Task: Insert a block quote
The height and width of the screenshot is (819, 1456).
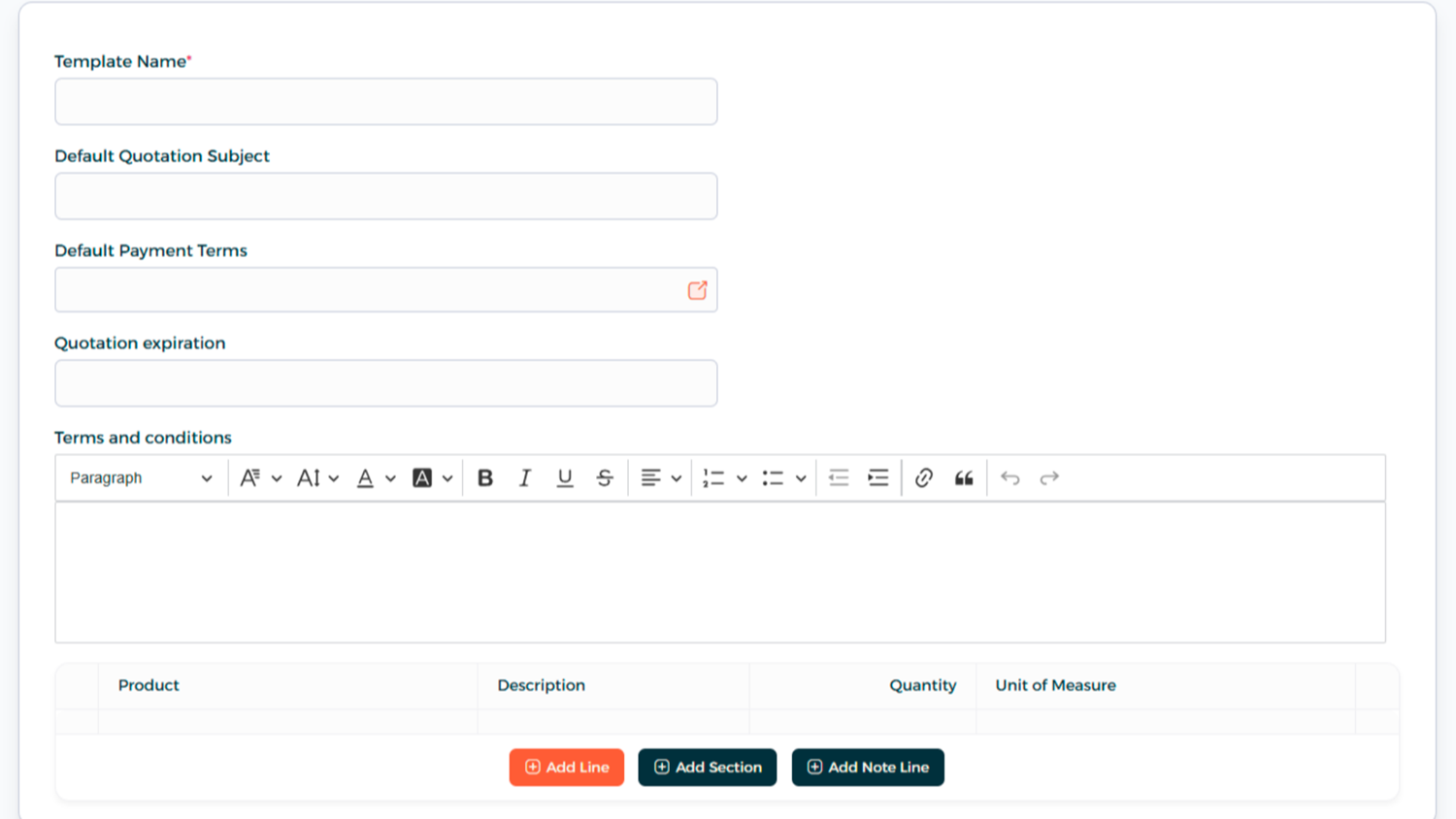Action: click(x=963, y=478)
